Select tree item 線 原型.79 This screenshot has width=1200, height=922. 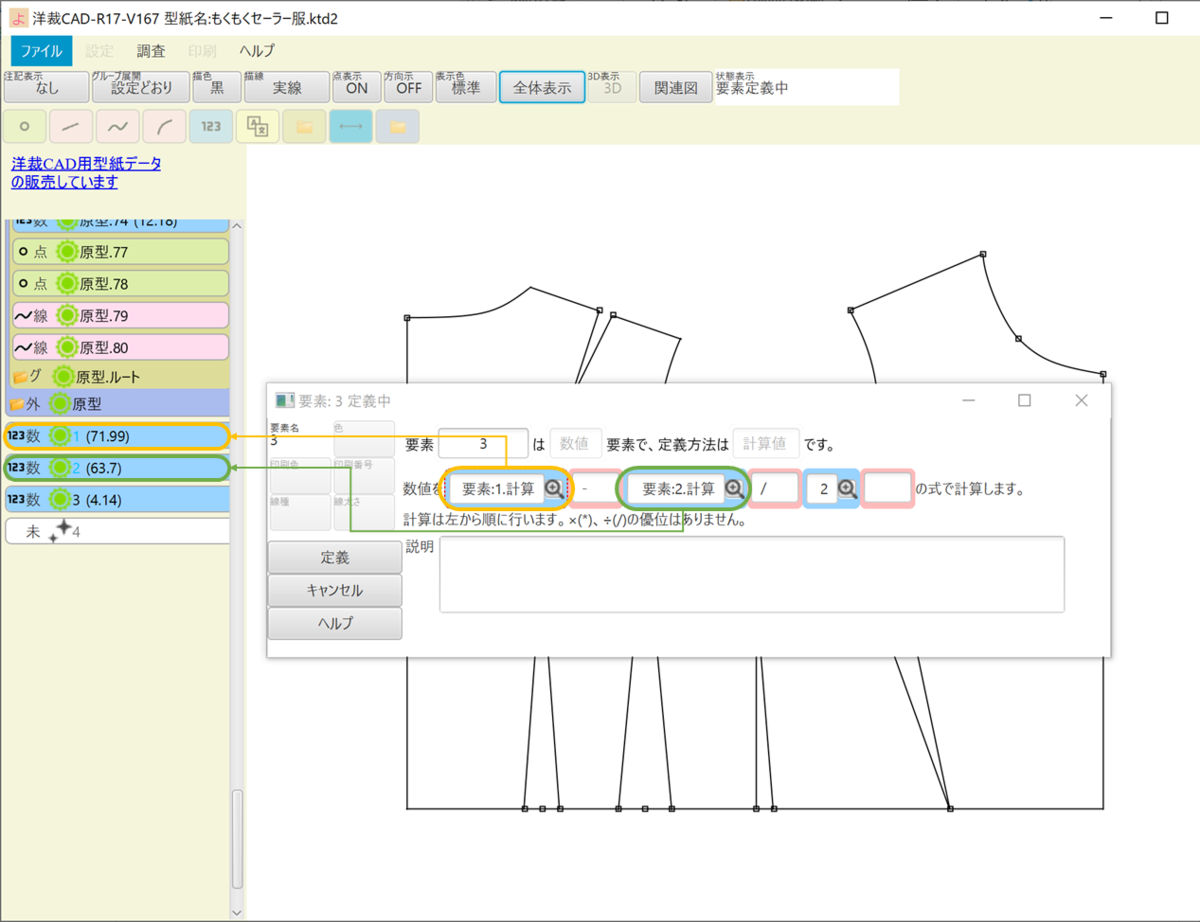pos(120,316)
